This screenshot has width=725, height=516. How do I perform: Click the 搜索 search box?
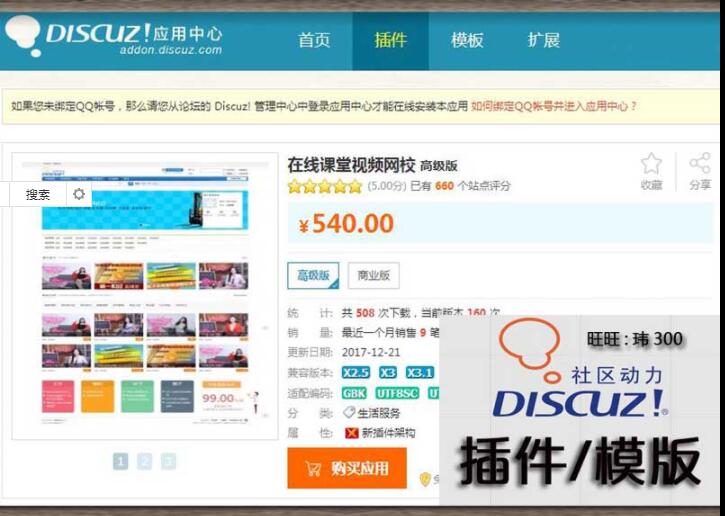pyautogui.click(x=38, y=194)
